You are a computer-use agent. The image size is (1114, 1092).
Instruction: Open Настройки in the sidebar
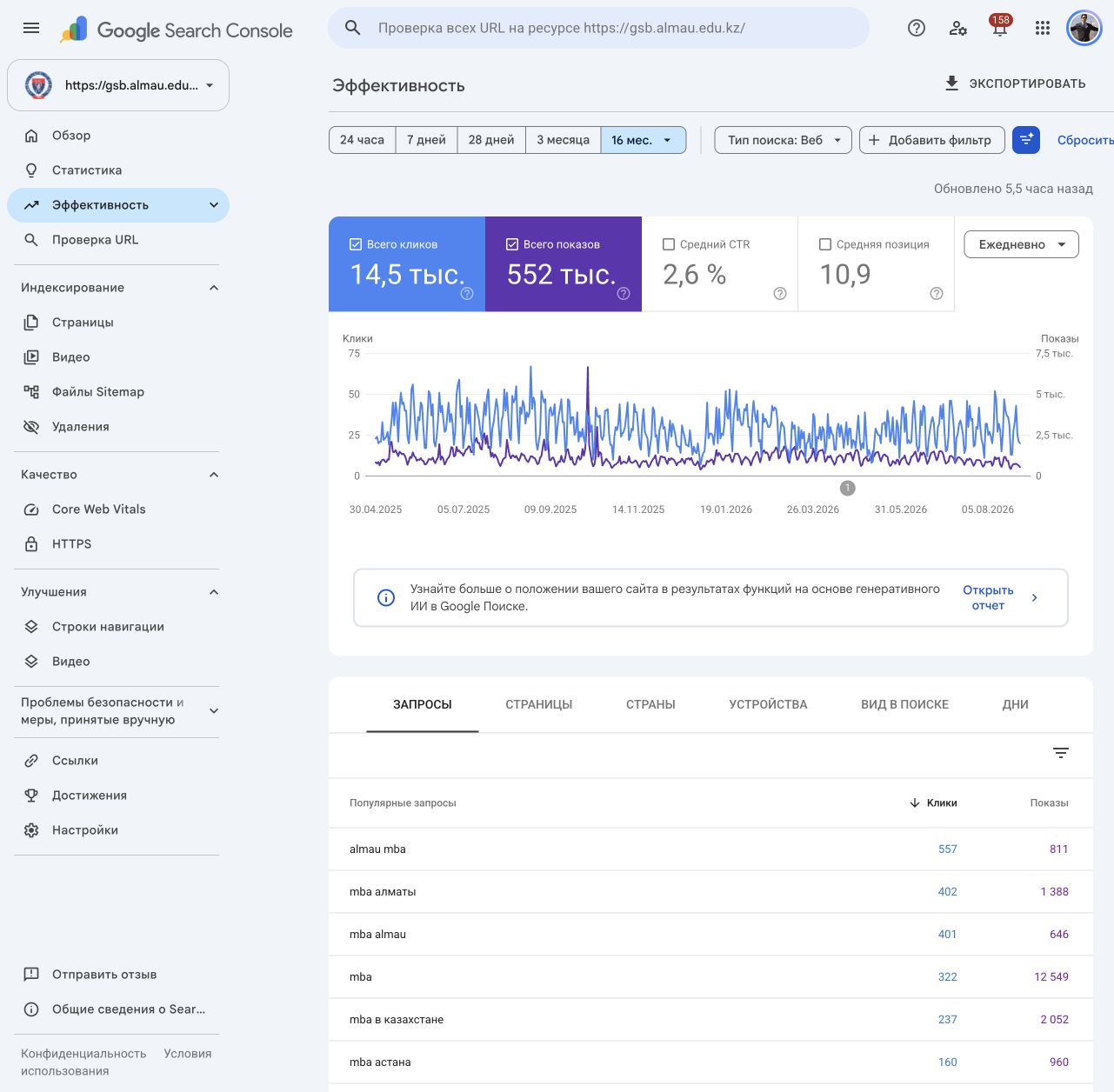pos(118,830)
